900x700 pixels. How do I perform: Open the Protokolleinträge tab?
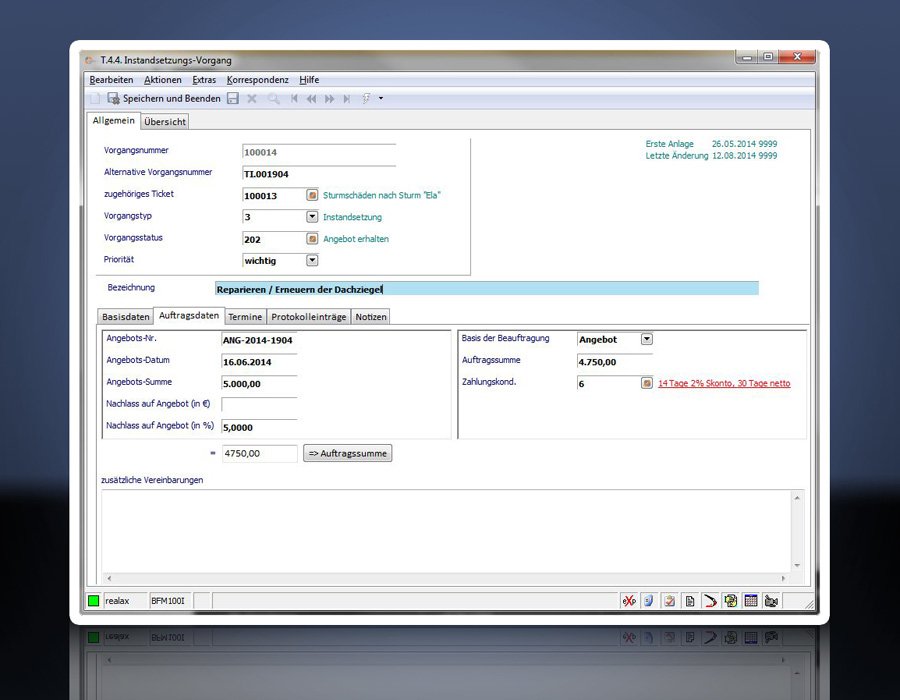click(309, 317)
